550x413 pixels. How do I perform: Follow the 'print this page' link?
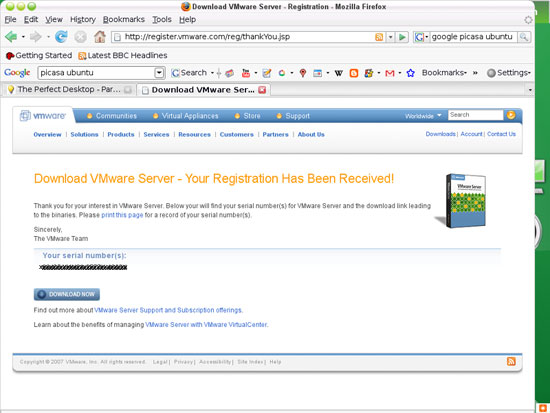coord(122,215)
